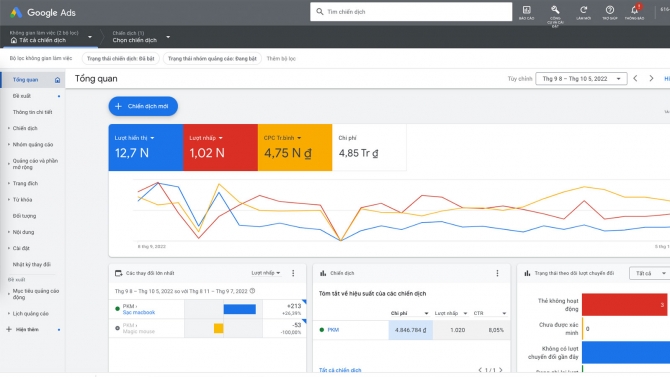The height and width of the screenshot is (377, 670).
Task: Click Thêm bộ lọc
Action: 281,59
